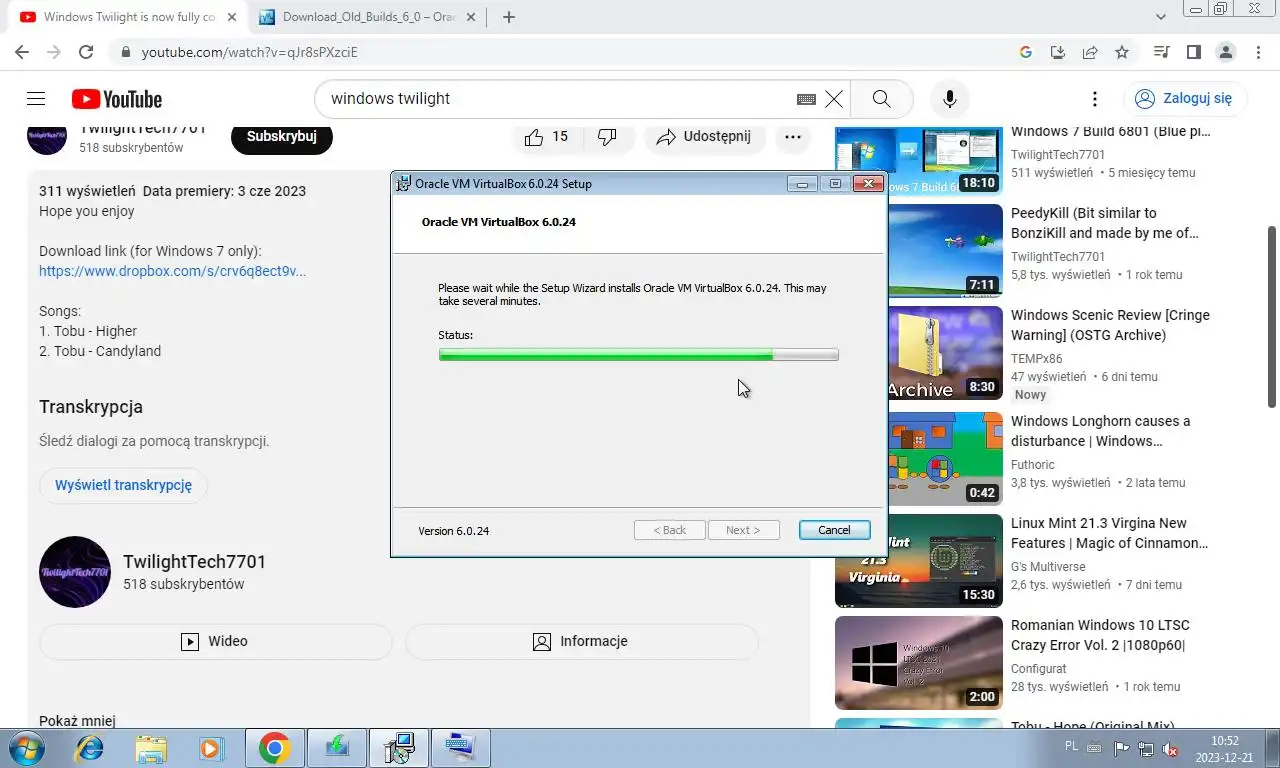
Task: Click the YouTube page vertical scrollbar
Action: (1273, 315)
